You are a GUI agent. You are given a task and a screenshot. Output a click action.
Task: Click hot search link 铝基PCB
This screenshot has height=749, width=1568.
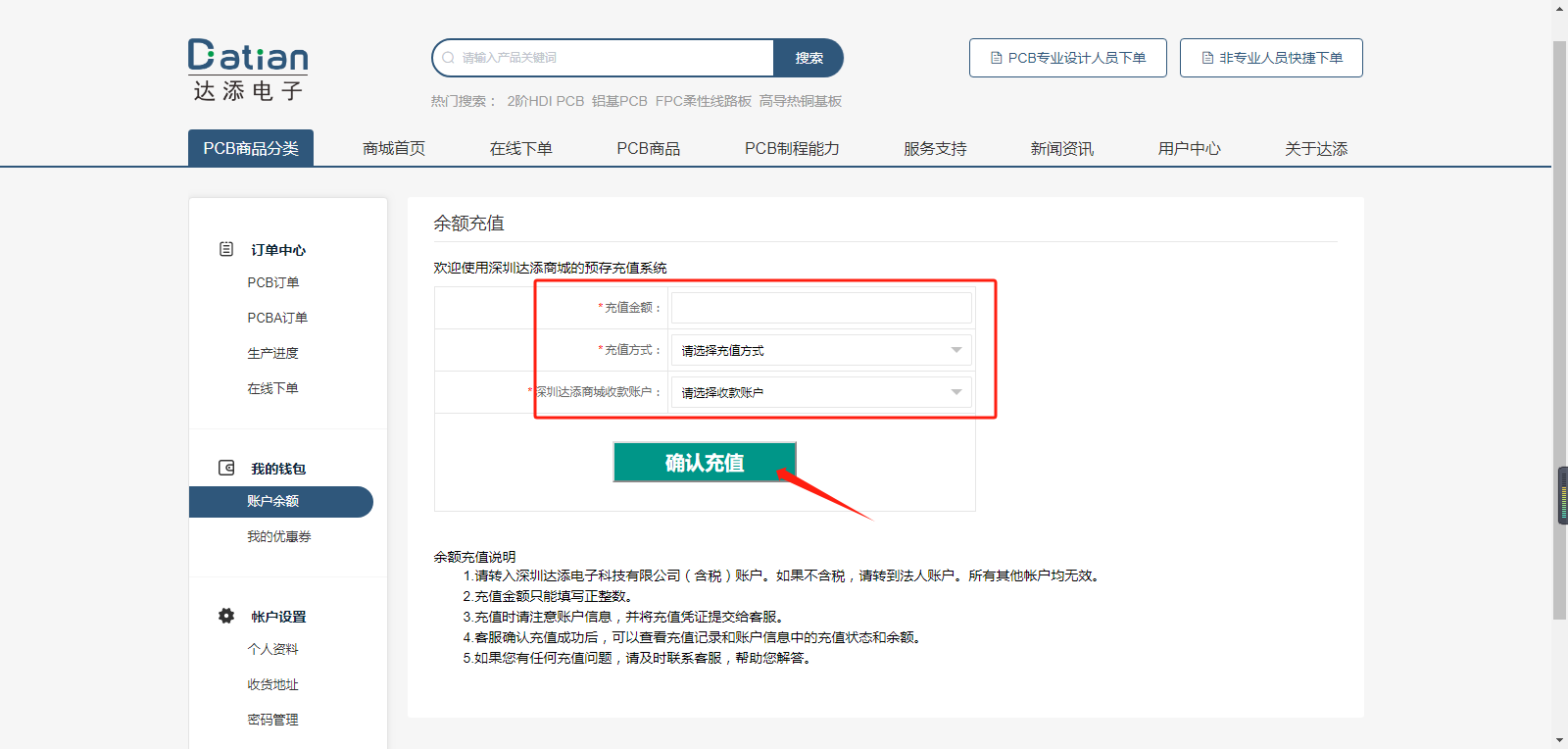point(619,101)
